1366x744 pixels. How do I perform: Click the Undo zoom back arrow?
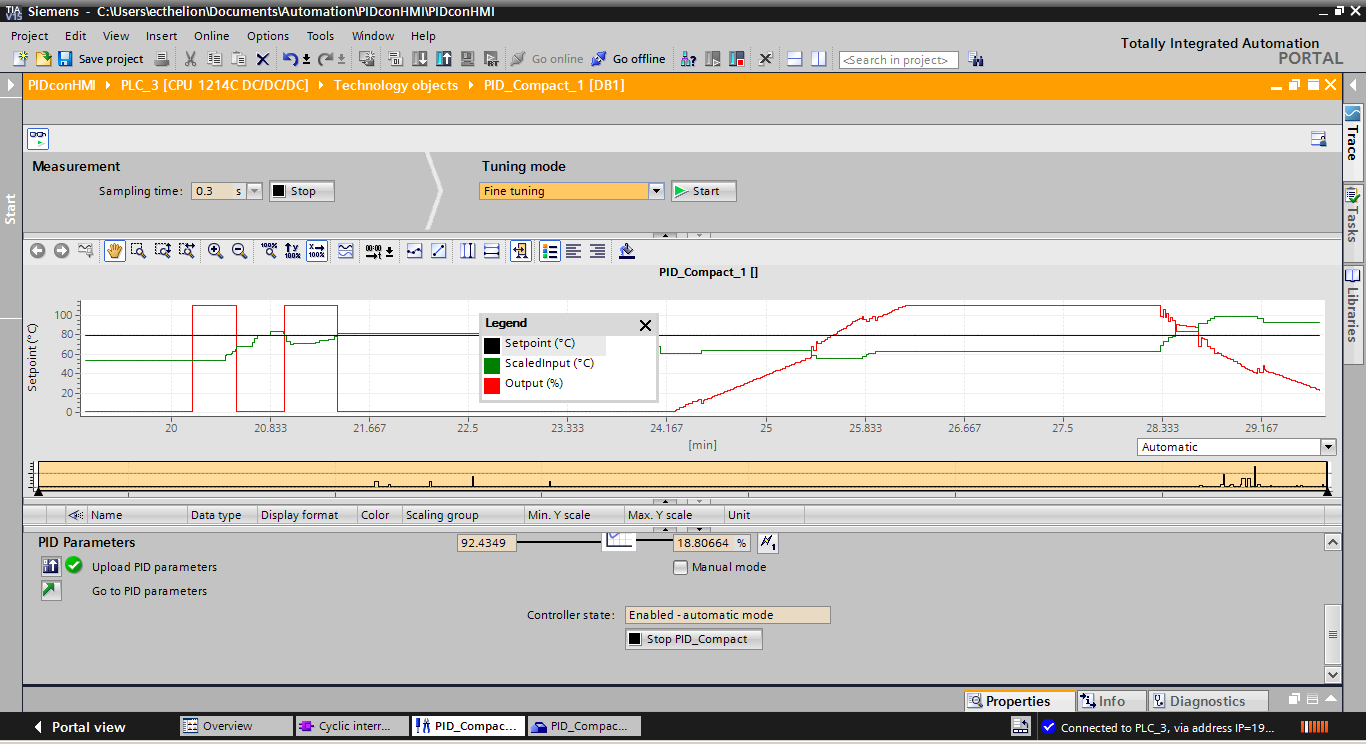[37, 251]
